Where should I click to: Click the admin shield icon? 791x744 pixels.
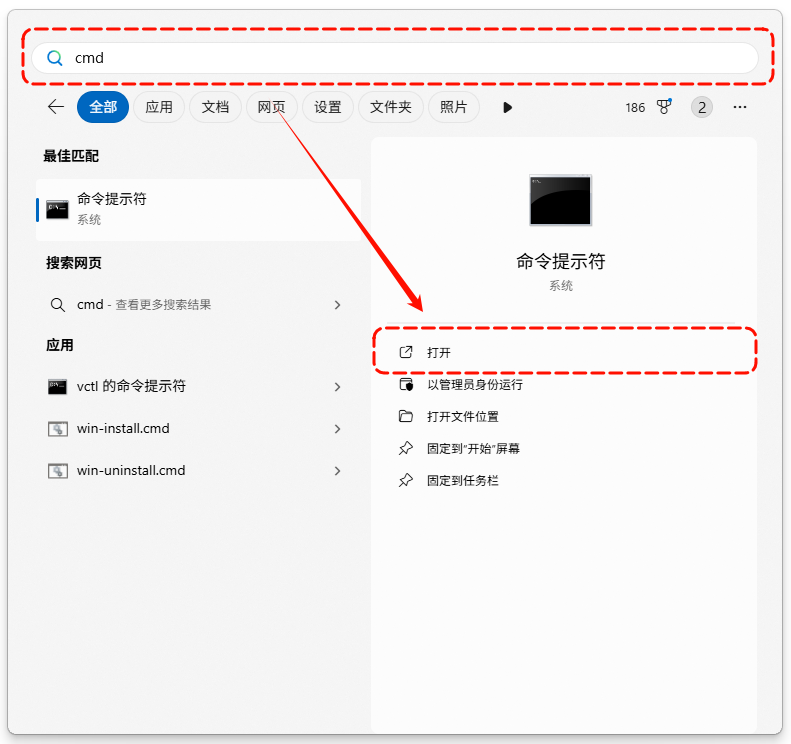pos(406,384)
